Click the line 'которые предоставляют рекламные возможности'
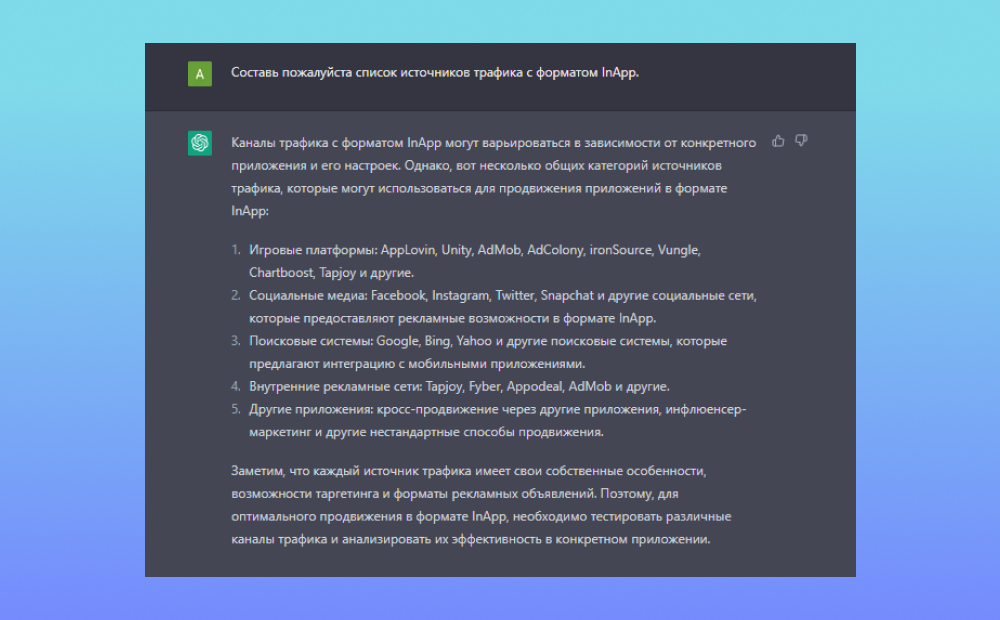The image size is (1000, 620). coord(453,318)
